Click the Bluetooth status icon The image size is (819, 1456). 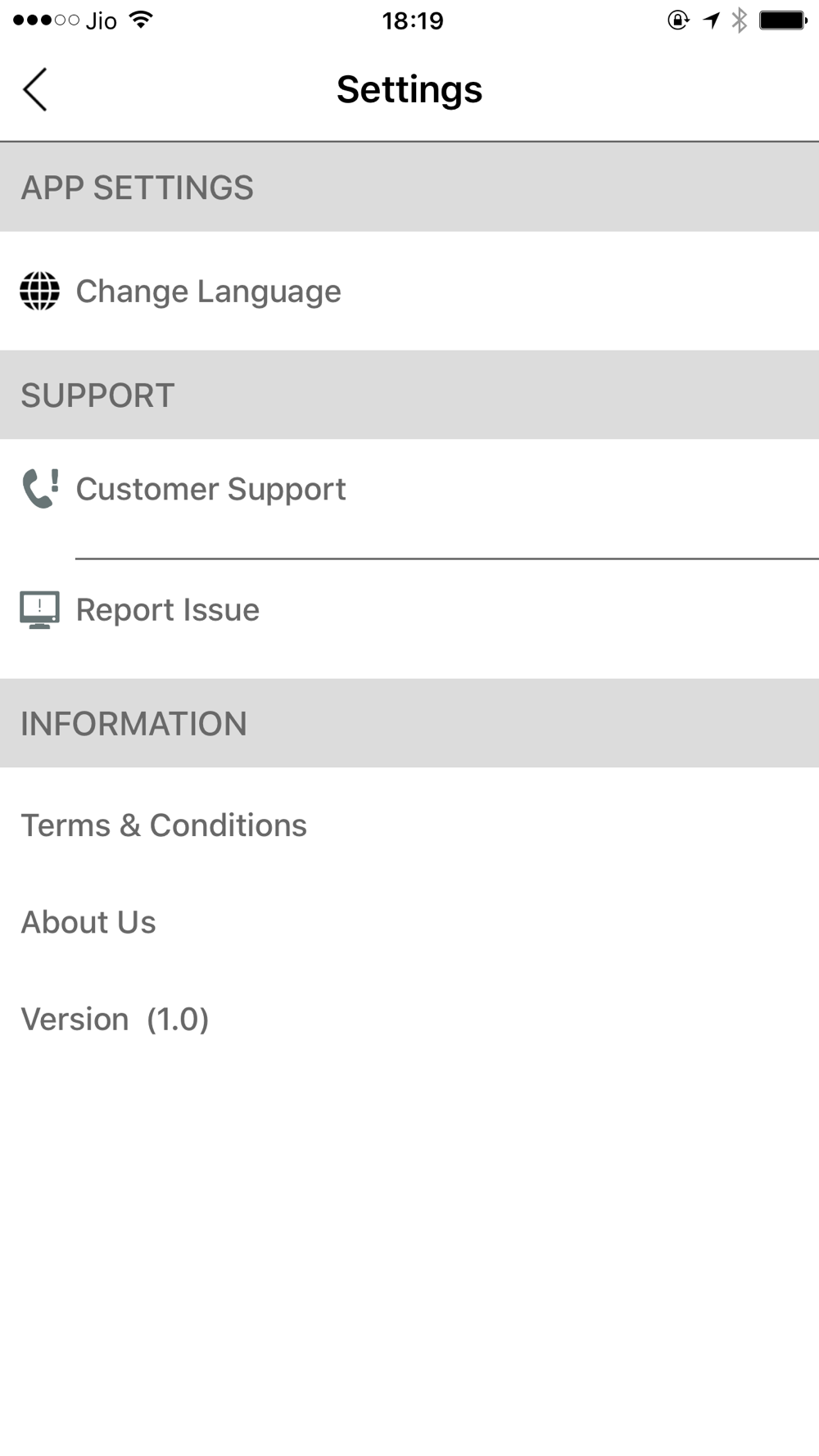[x=740, y=20]
